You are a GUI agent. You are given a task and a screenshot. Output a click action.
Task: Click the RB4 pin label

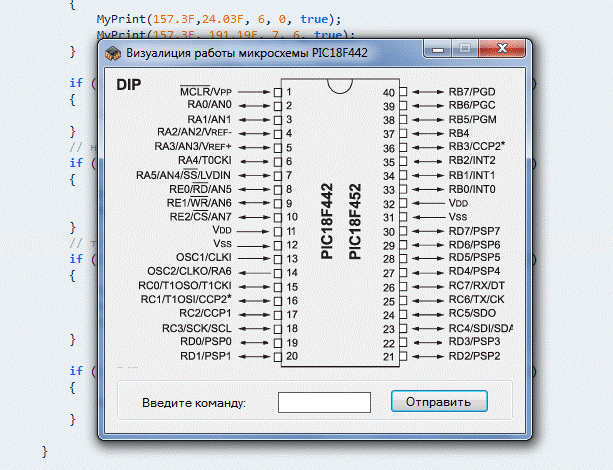pyautogui.click(x=459, y=133)
